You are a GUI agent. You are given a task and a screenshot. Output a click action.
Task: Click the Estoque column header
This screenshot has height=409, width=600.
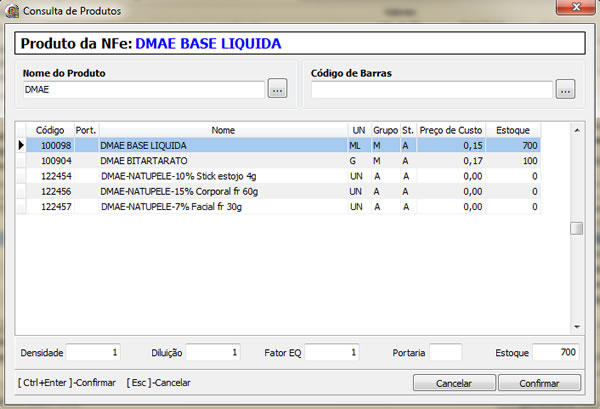513,130
